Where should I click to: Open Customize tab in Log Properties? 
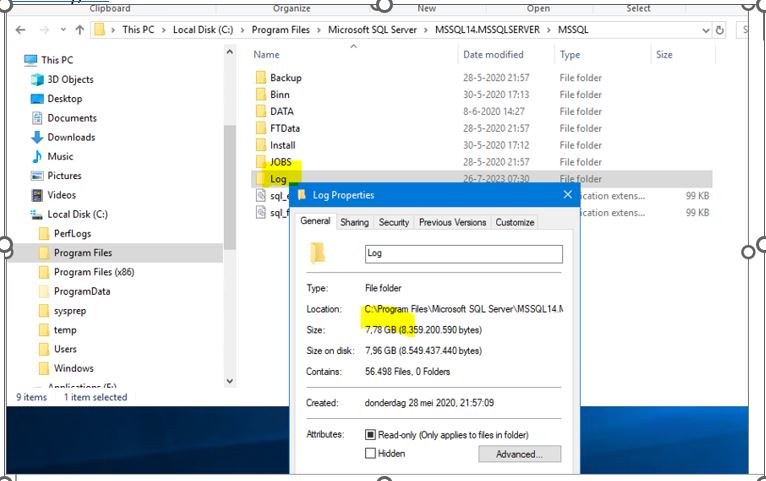(x=515, y=223)
